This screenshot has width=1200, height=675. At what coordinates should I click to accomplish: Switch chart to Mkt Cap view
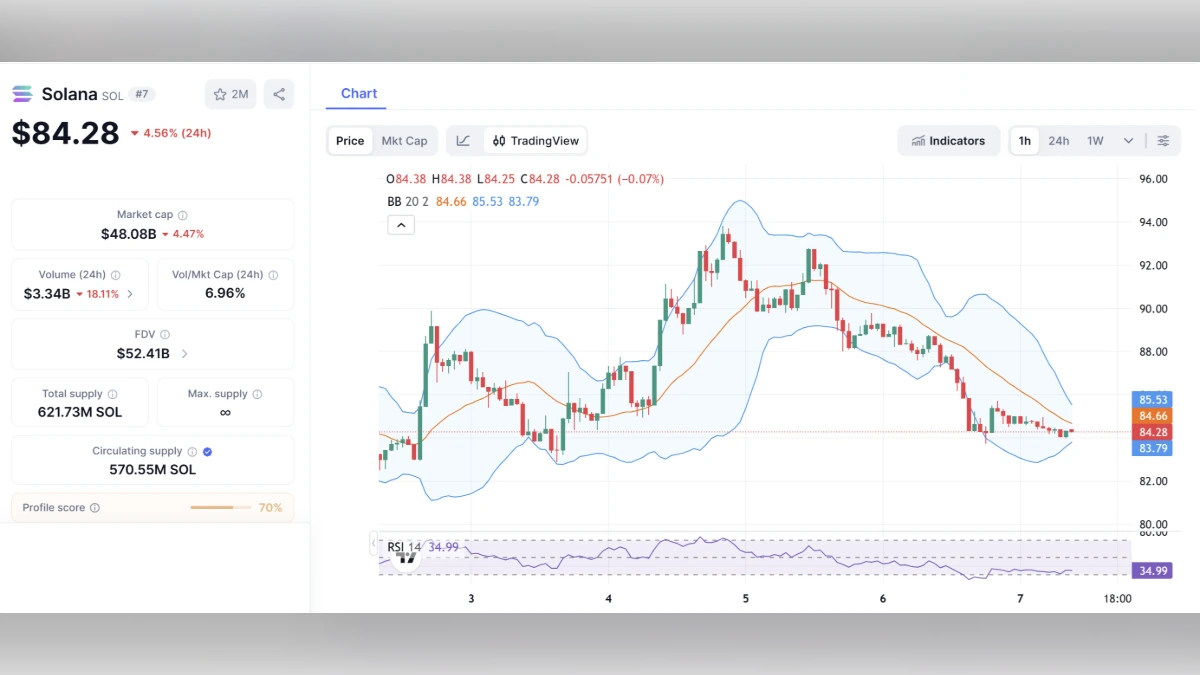[x=405, y=141]
